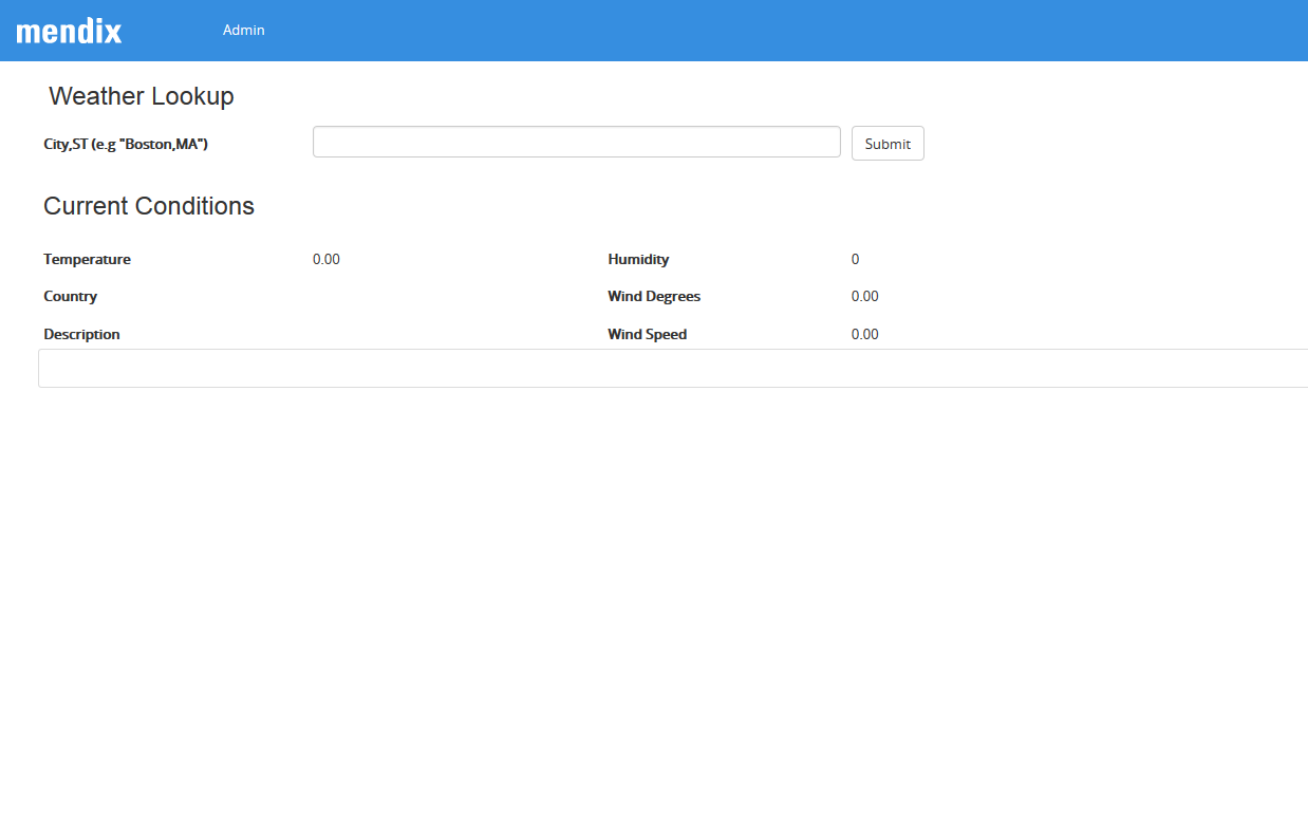Click the Humidity value 0
The image size is (1308, 821).
coord(855,259)
